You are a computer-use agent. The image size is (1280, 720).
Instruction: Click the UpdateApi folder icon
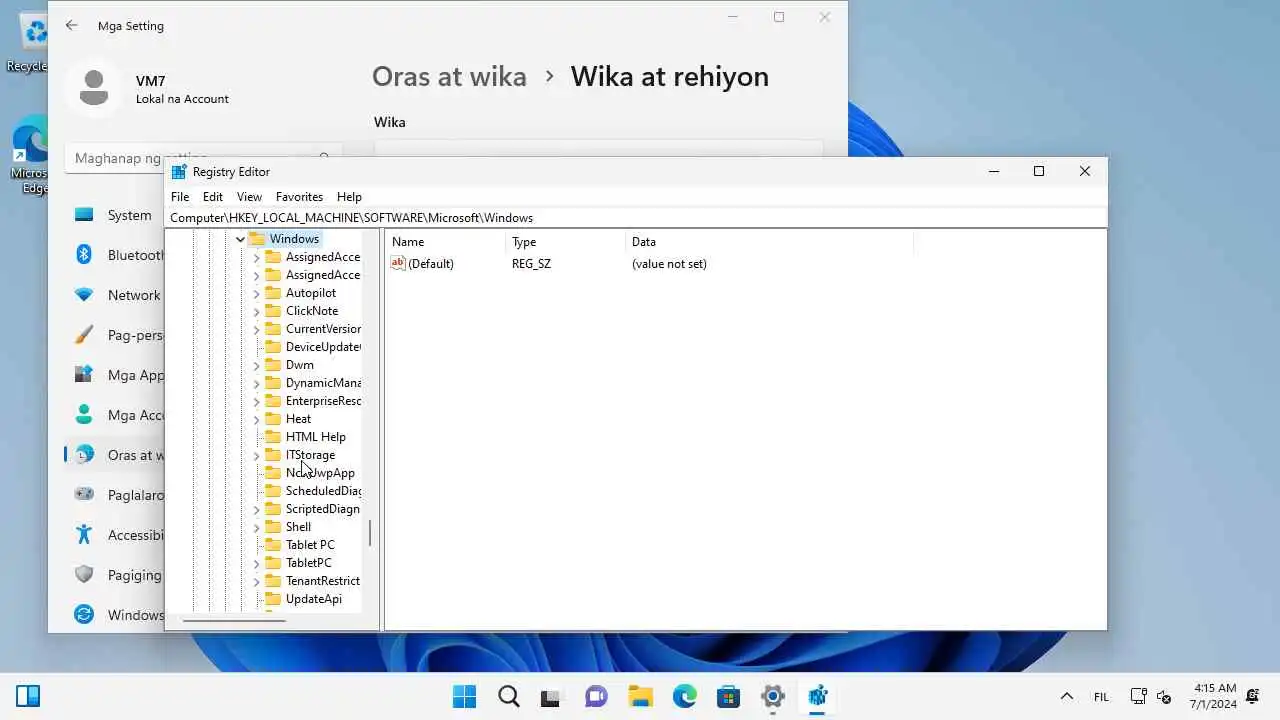click(x=273, y=599)
